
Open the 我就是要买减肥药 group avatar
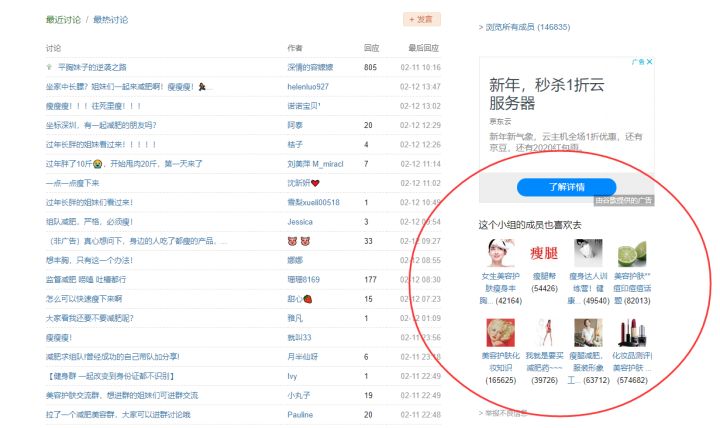point(545,332)
